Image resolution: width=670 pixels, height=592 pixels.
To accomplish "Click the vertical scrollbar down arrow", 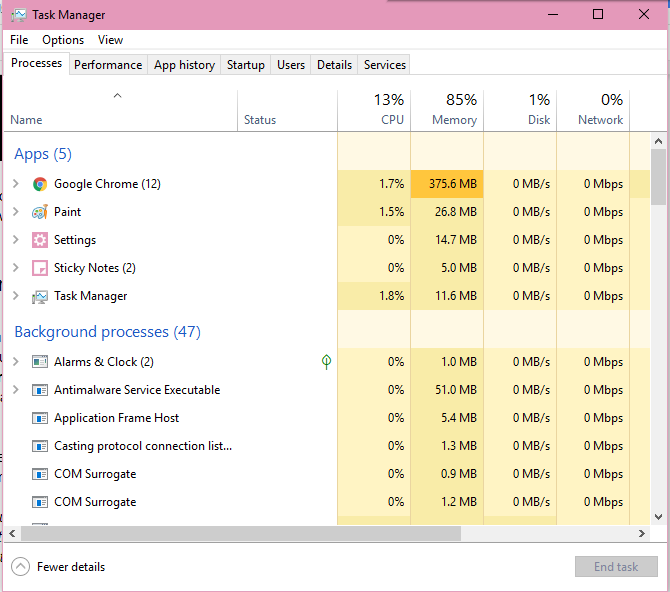I will pos(658,516).
